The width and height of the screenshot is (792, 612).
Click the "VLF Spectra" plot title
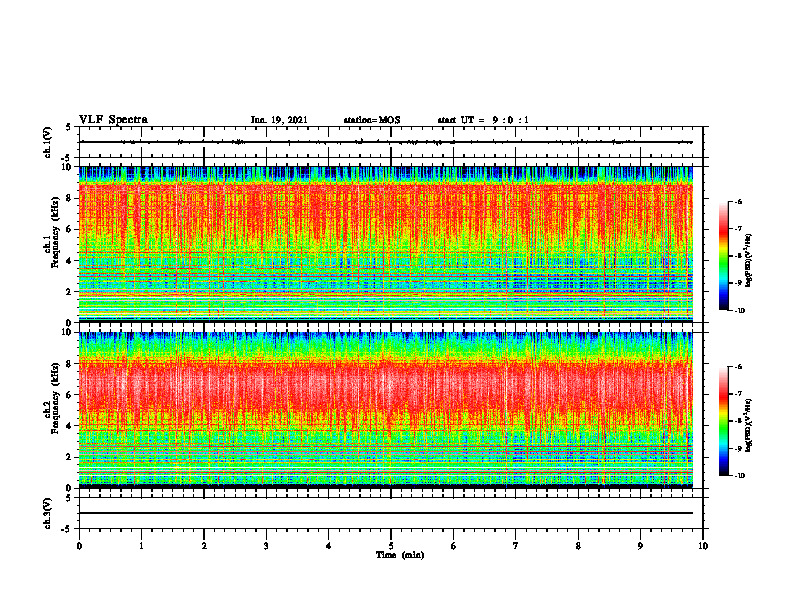(x=113, y=120)
